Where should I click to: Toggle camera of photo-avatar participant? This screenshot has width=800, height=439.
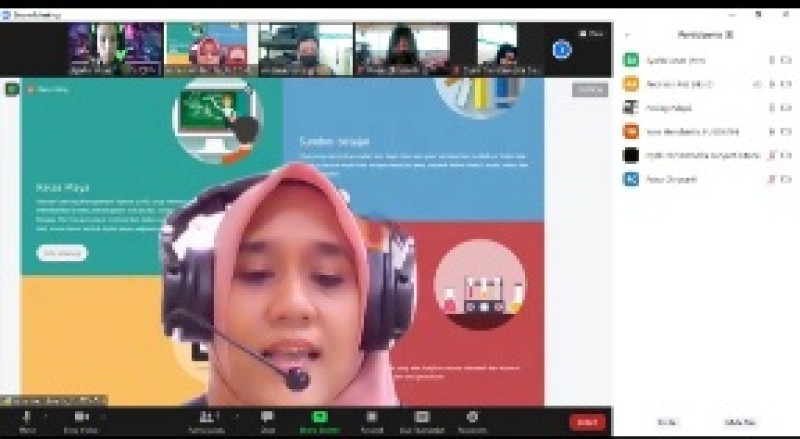[x=786, y=108]
